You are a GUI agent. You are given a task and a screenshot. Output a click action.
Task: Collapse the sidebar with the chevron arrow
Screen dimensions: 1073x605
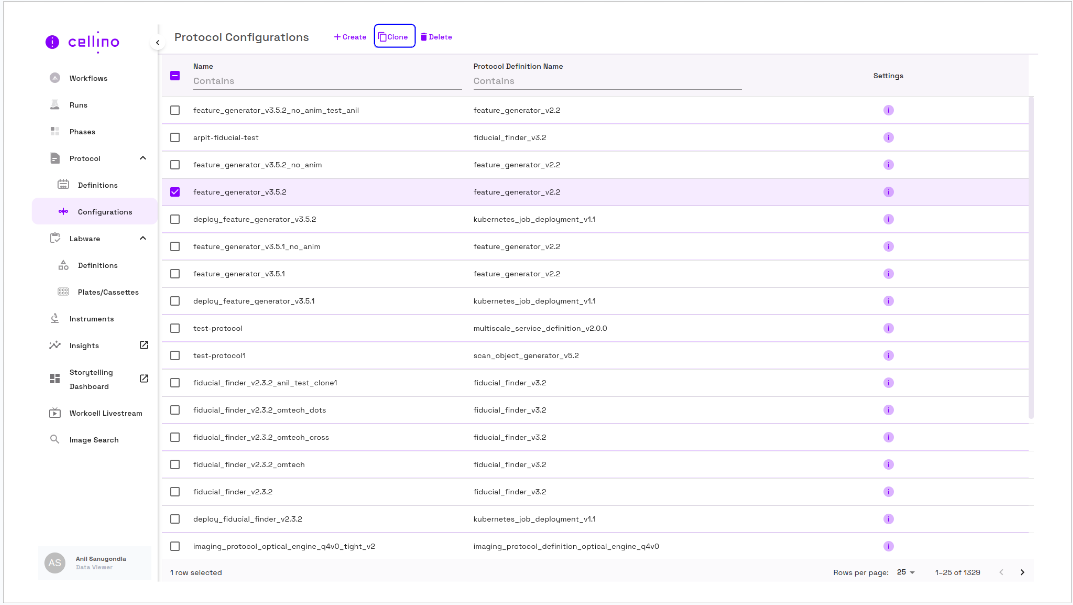[x=157, y=42]
